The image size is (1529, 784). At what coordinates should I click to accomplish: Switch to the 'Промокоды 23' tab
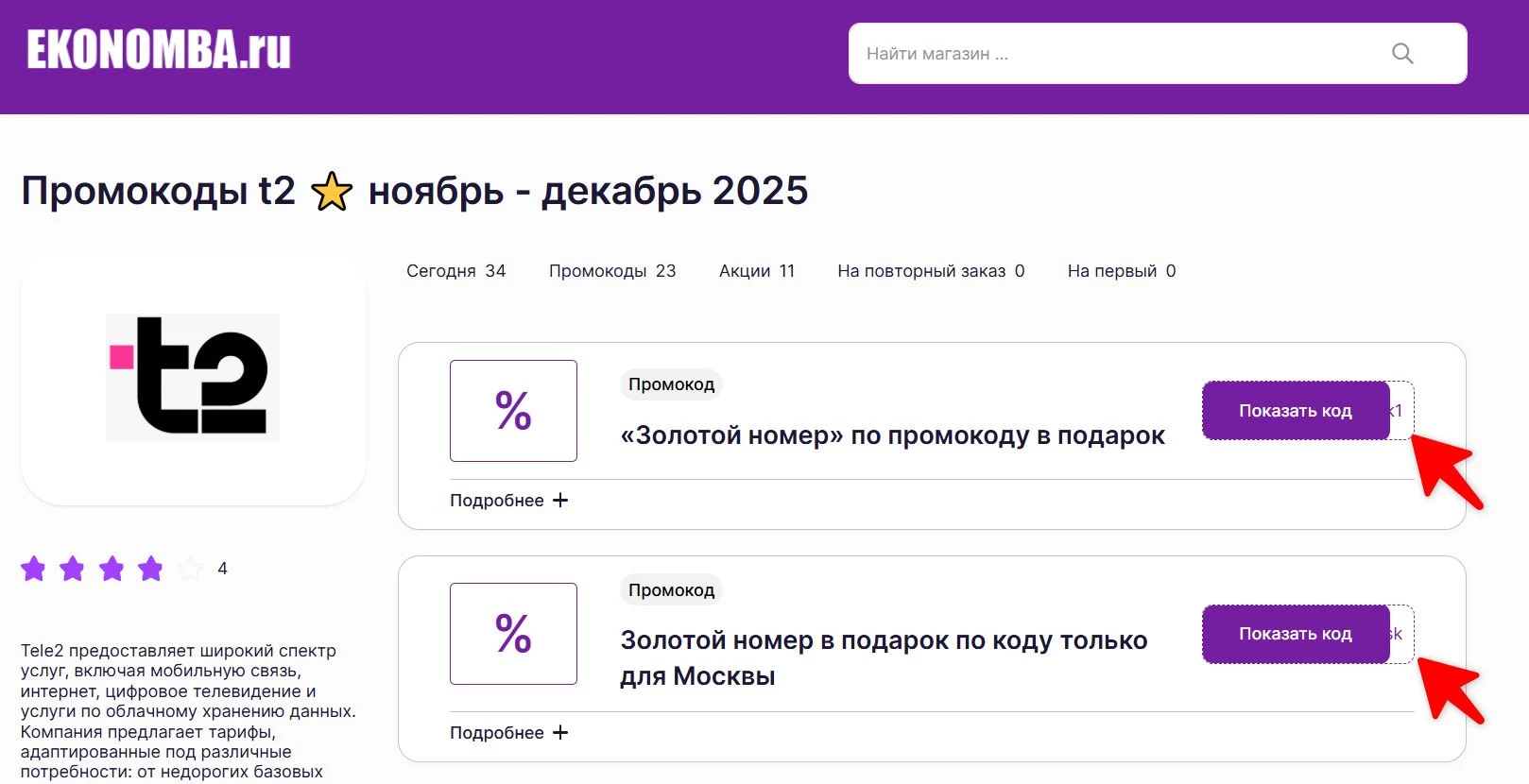click(x=612, y=271)
